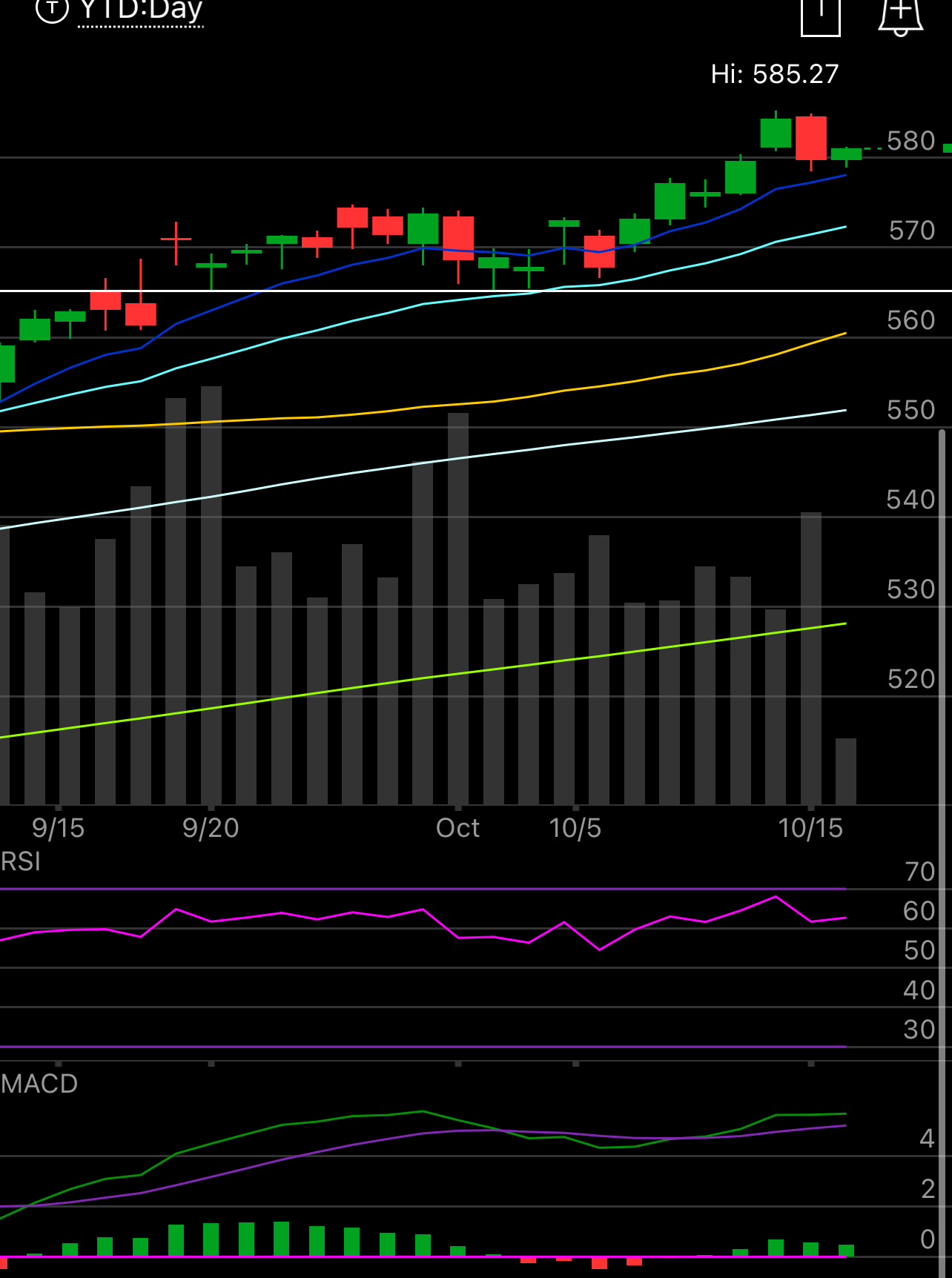This screenshot has width=952, height=1278.
Task: Select the 550 price axis label
Action: click(x=911, y=410)
